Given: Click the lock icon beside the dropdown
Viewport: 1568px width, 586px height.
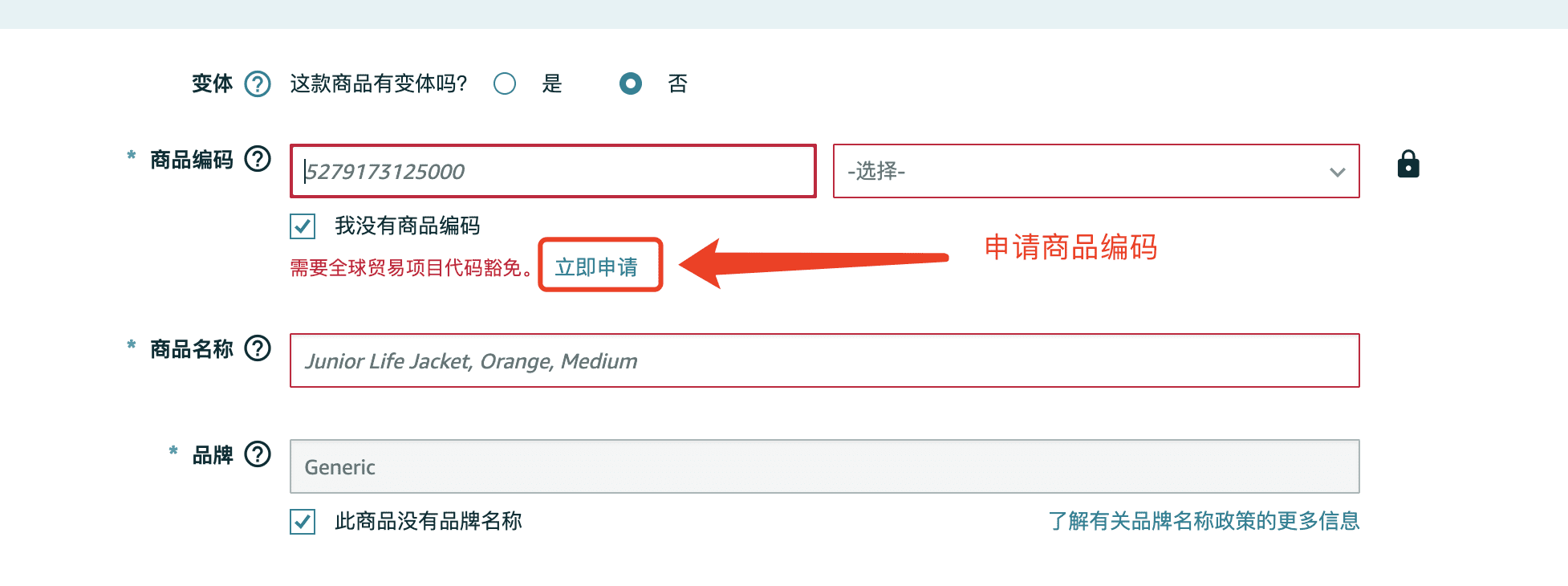Looking at the screenshot, I should [x=1409, y=164].
